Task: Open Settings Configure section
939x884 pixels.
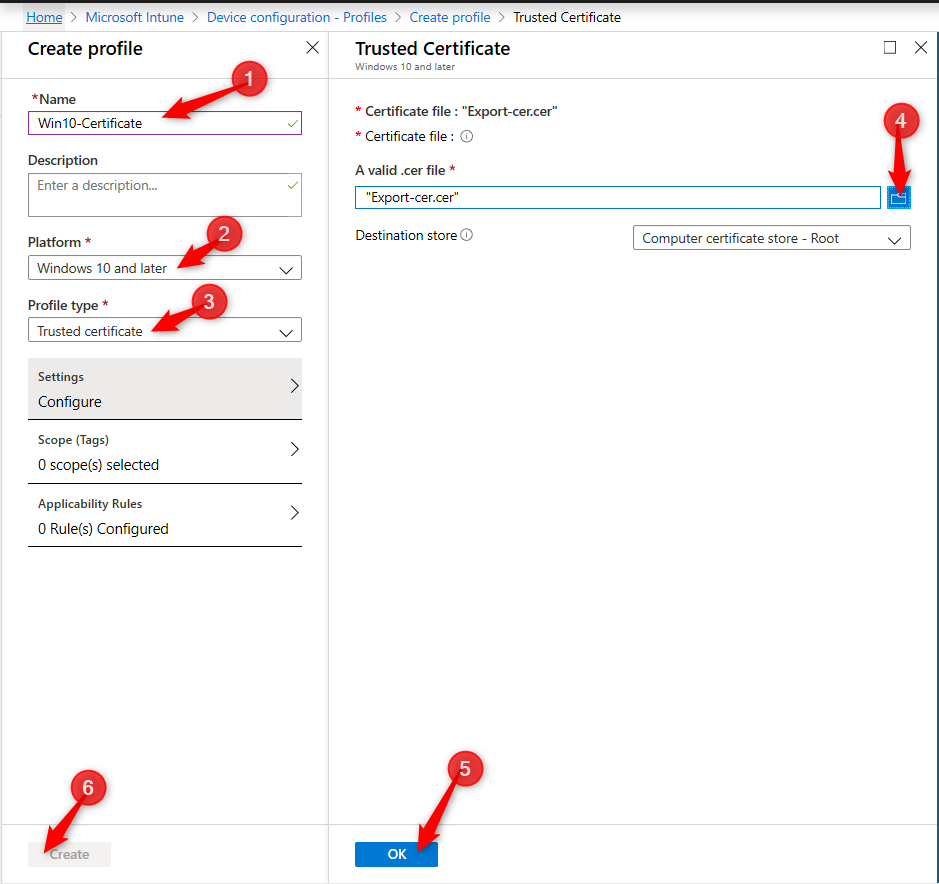Action: [165, 389]
